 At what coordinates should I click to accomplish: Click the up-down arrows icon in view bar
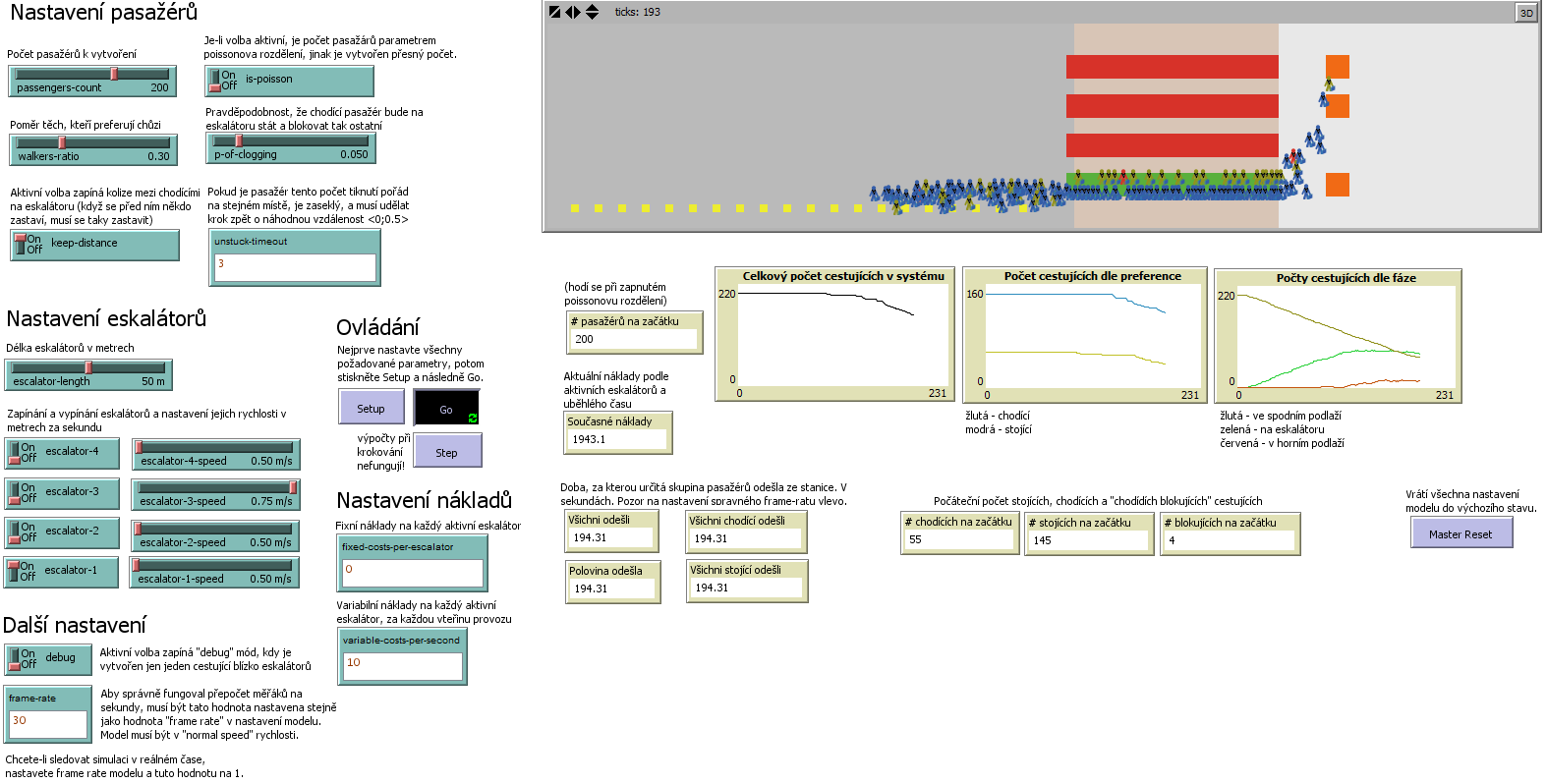(x=592, y=12)
